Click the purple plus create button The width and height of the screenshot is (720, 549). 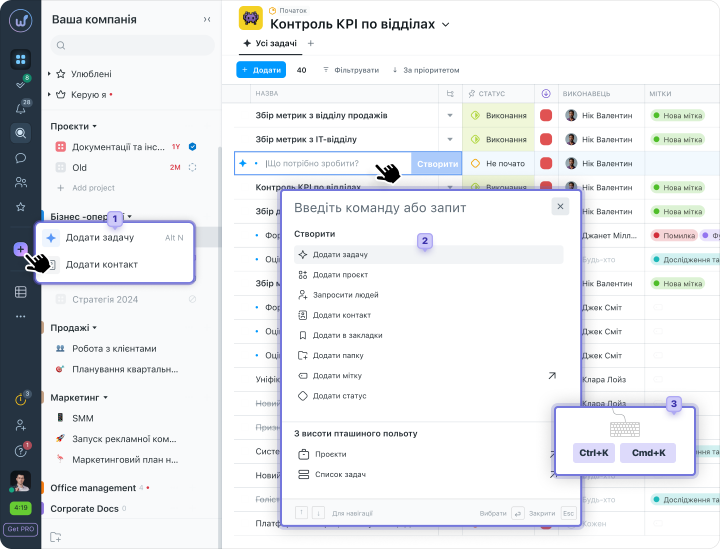(20, 249)
